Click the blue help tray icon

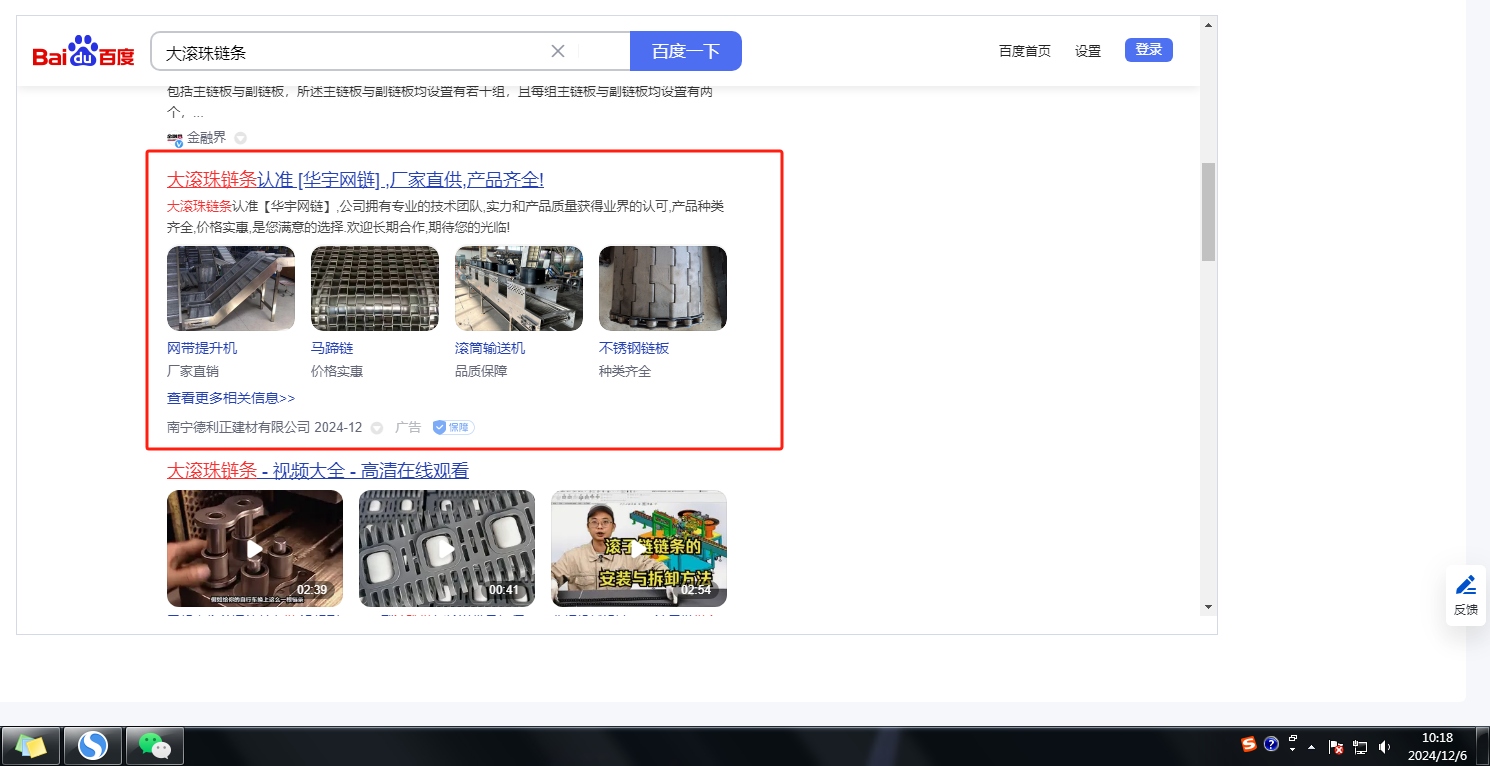coord(1271,744)
